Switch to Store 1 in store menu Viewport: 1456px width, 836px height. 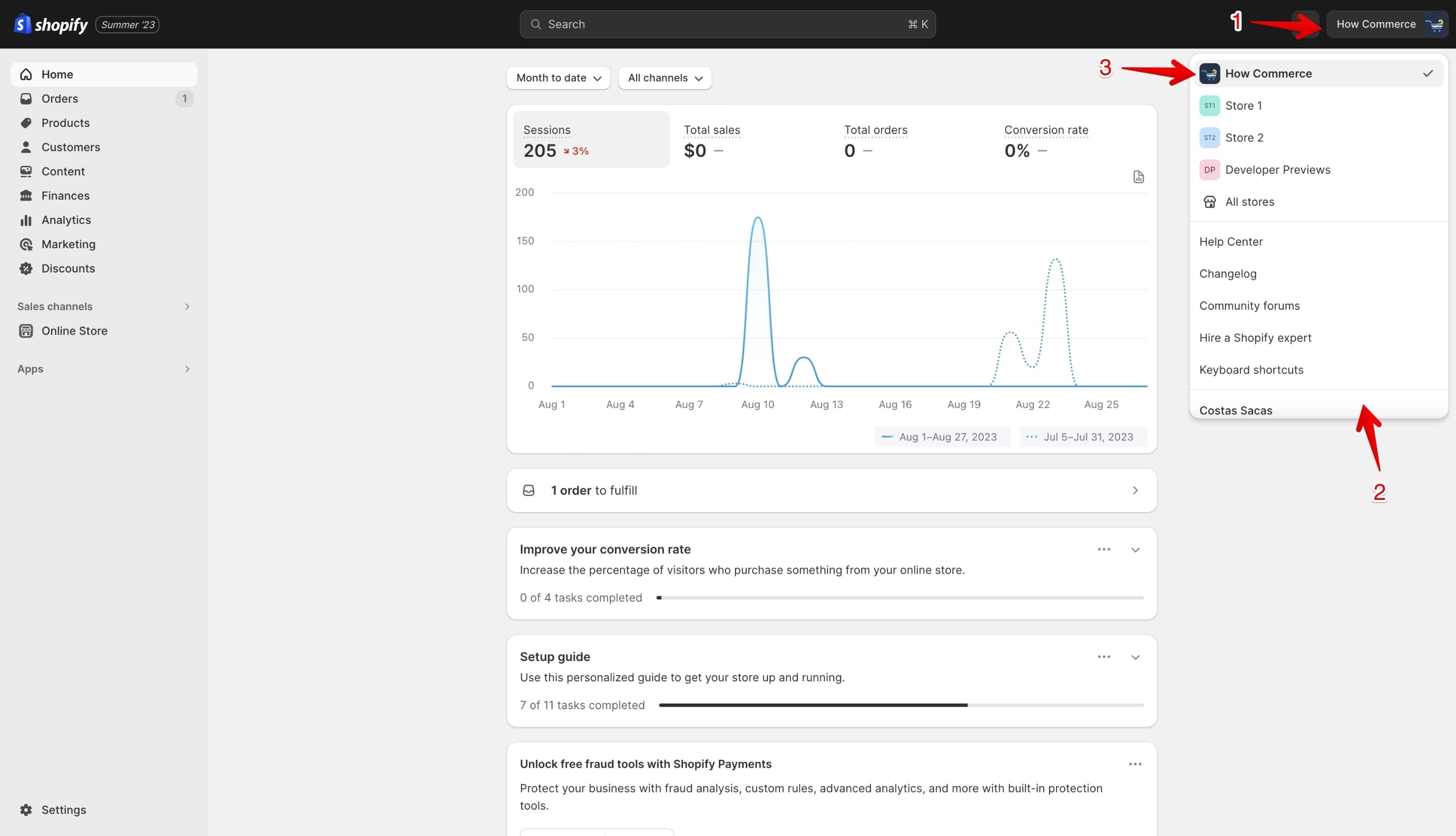tap(1318, 106)
